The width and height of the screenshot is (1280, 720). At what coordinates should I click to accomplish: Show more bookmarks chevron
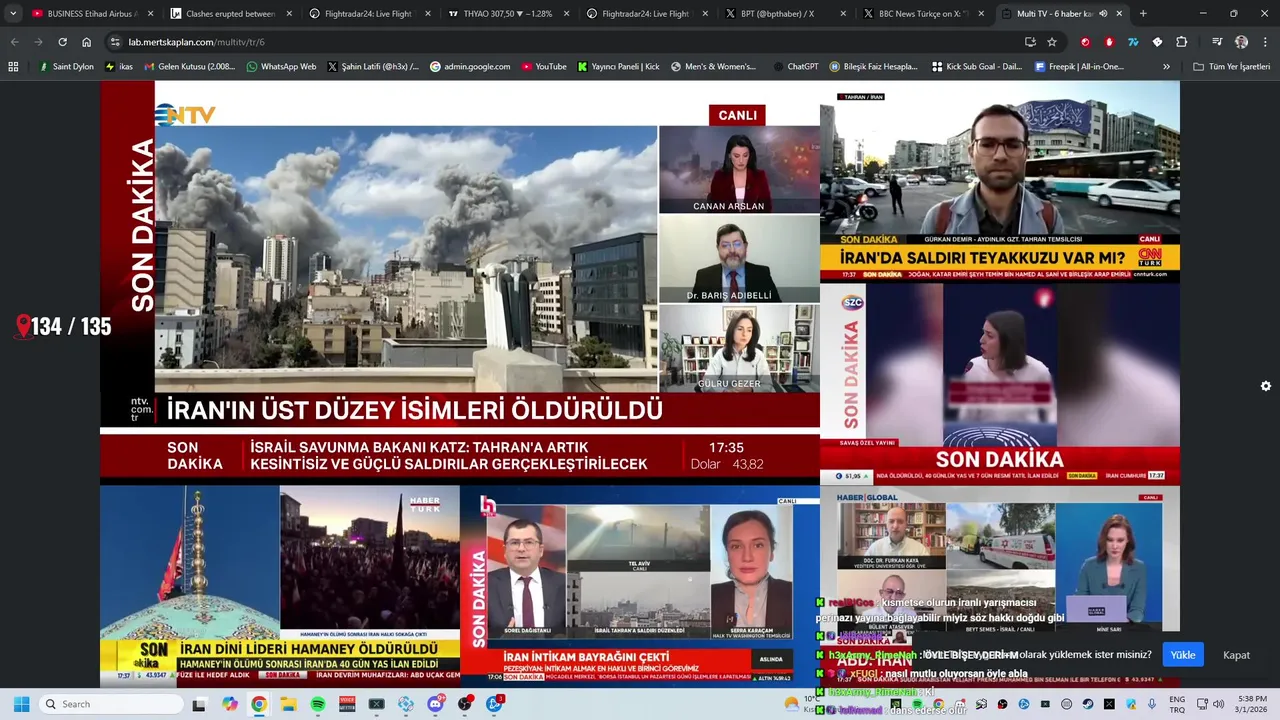(x=1166, y=66)
